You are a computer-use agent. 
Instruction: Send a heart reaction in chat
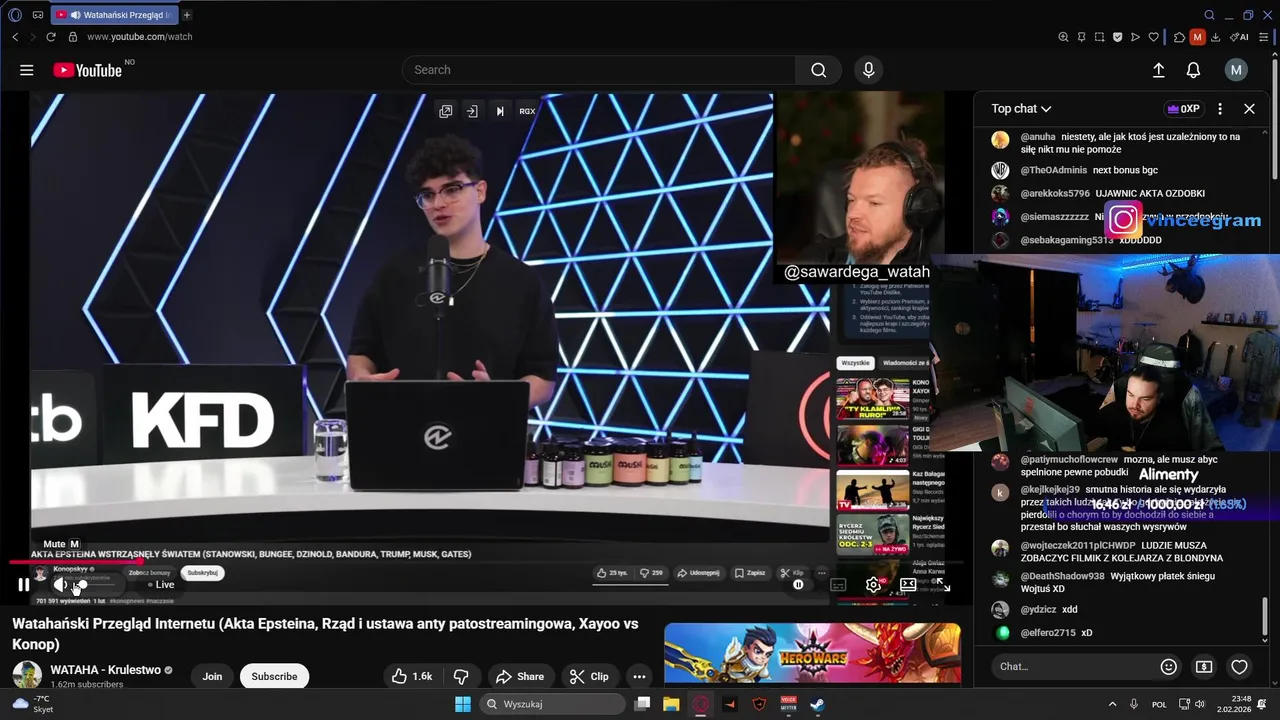1240,667
